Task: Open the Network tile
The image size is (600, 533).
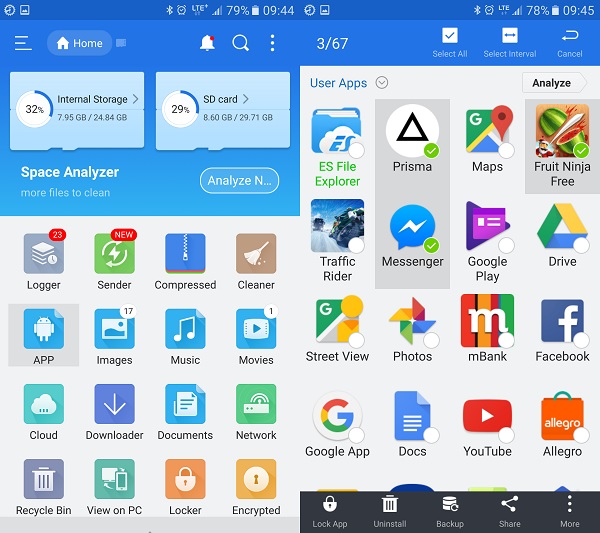Action: [x=256, y=412]
